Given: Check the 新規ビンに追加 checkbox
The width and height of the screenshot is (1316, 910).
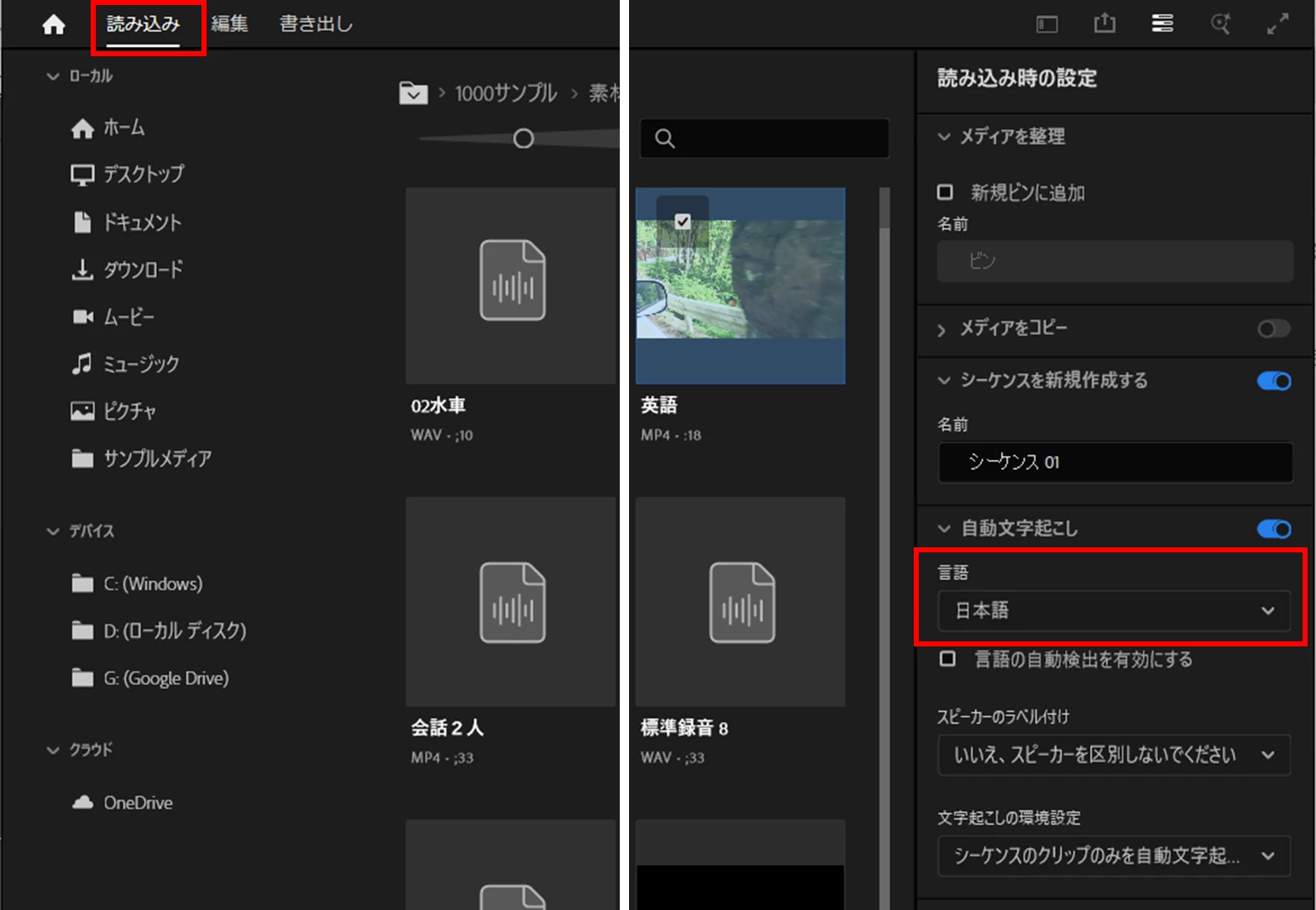Looking at the screenshot, I should pos(945,192).
